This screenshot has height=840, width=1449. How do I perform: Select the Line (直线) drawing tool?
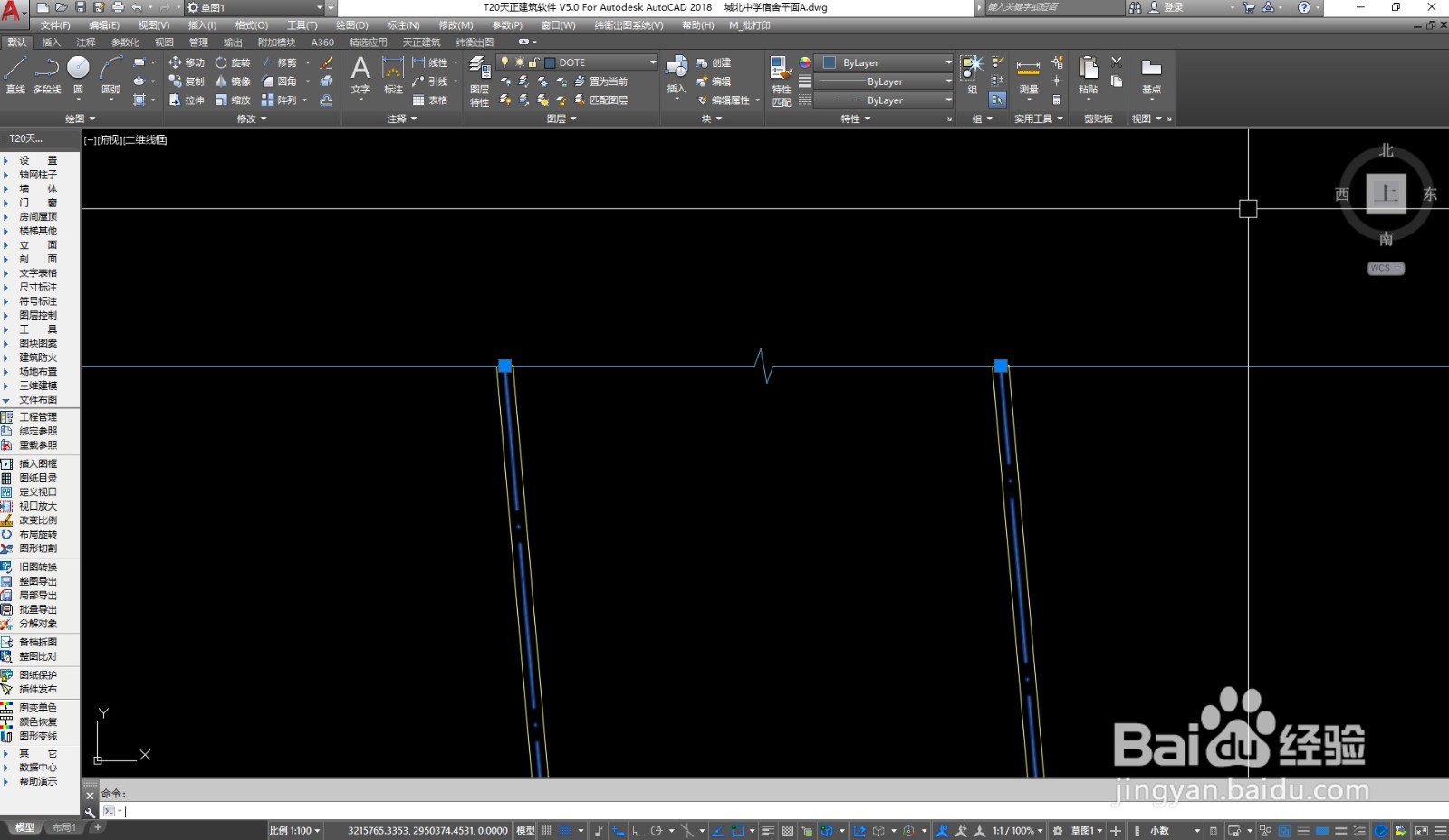coord(15,74)
